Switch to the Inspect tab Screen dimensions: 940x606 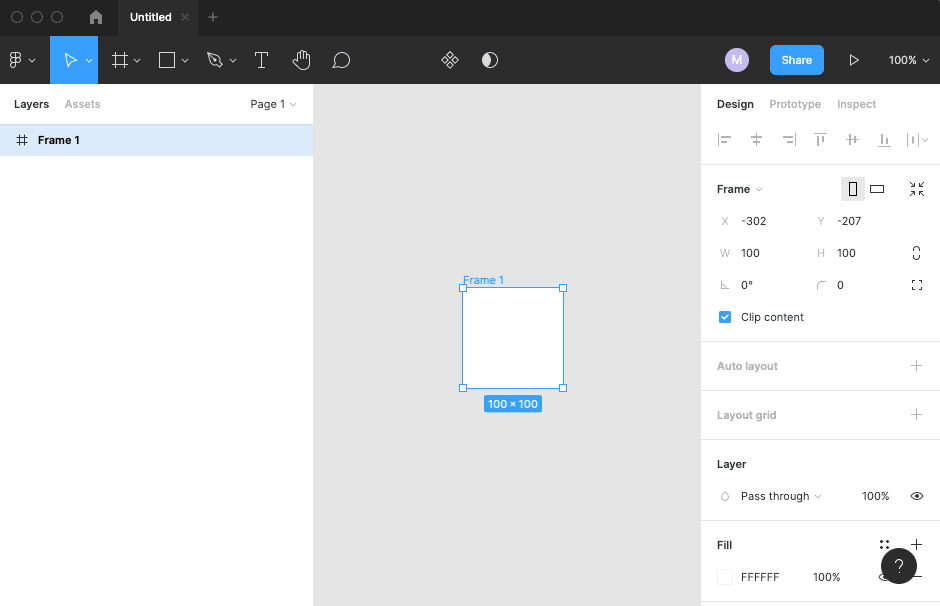pos(856,104)
